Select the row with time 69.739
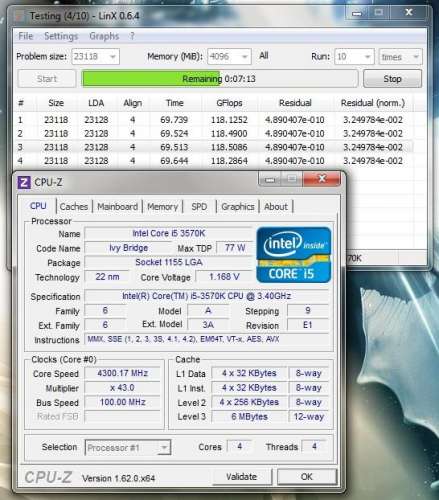The height and width of the screenshot is (500, 439). 213,120
